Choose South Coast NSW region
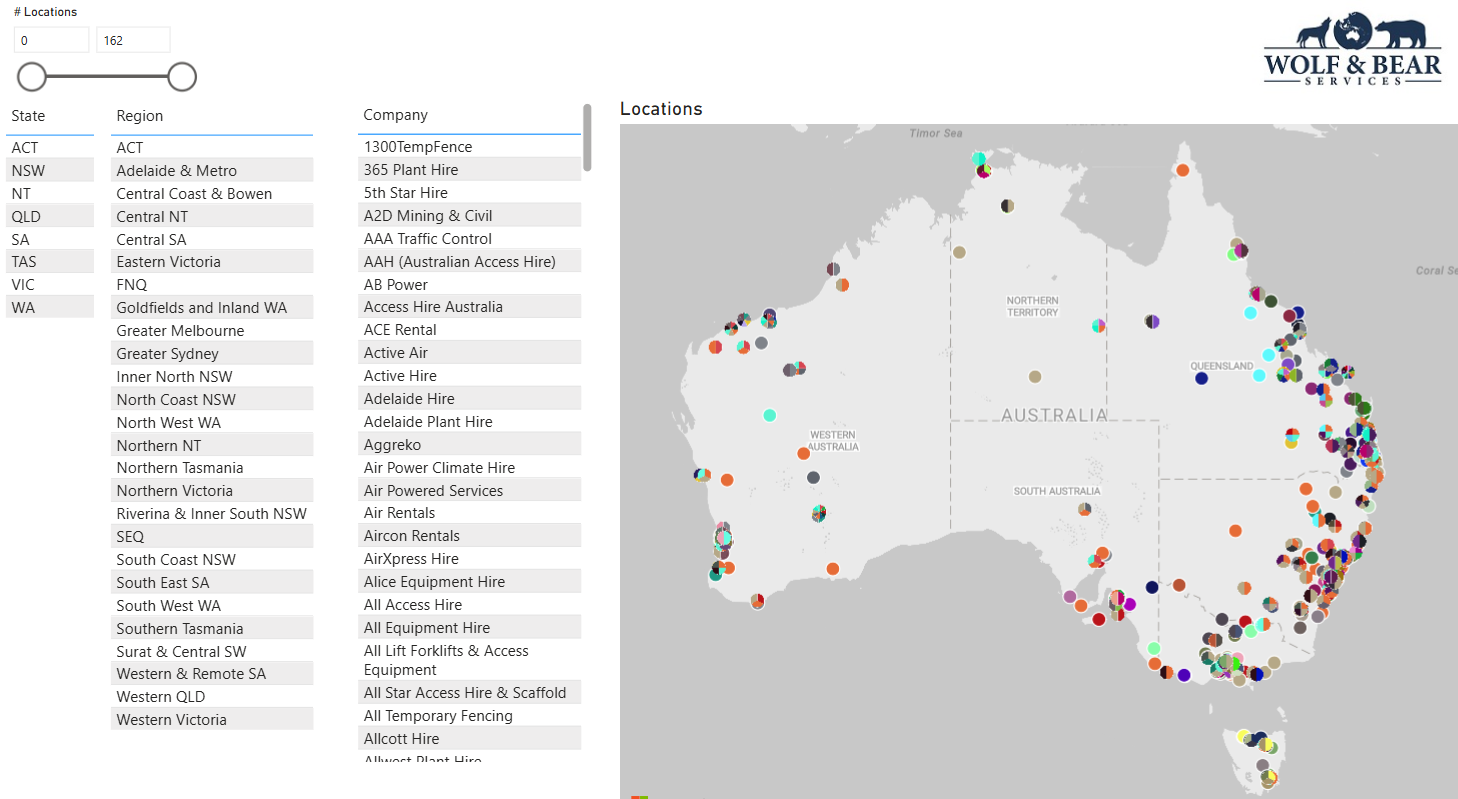 [x=212, y=560]
